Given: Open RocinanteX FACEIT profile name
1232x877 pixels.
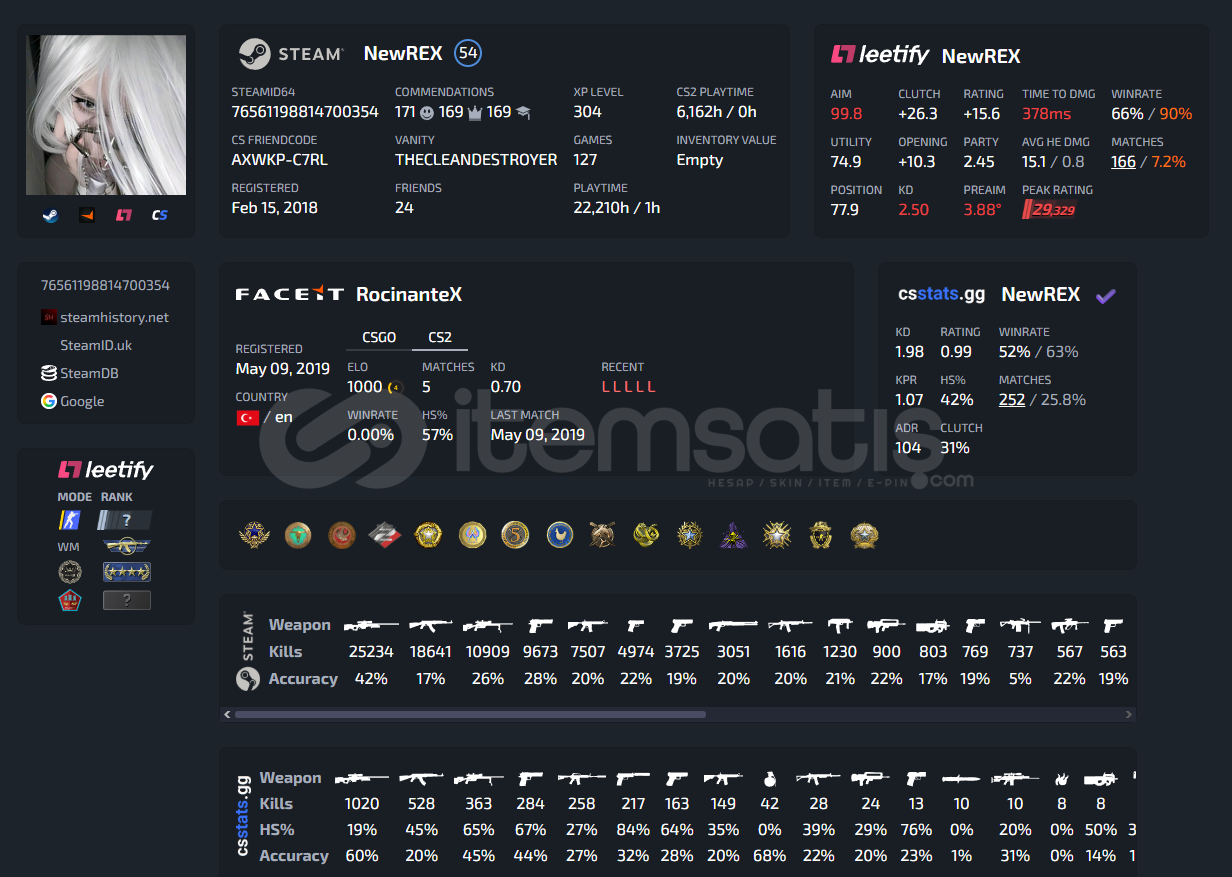Looking at the screenshot, I should 409,294.
